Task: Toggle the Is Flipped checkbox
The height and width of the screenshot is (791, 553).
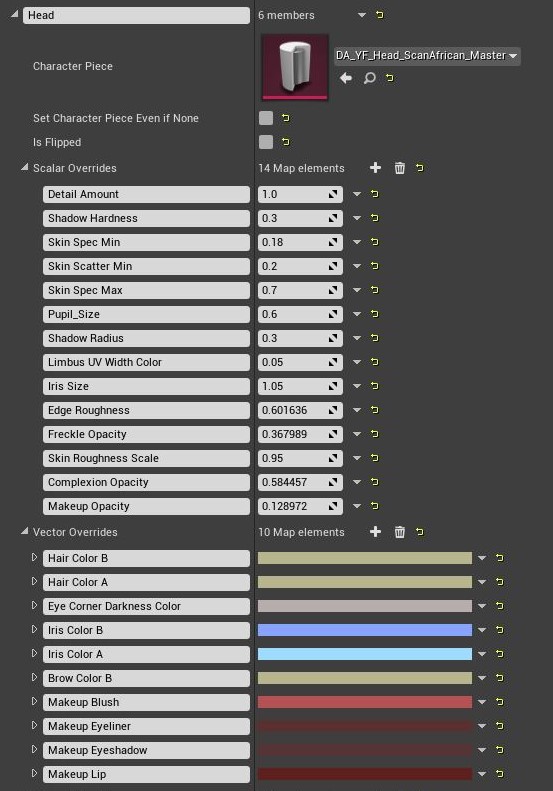Action: click(266, 142)
